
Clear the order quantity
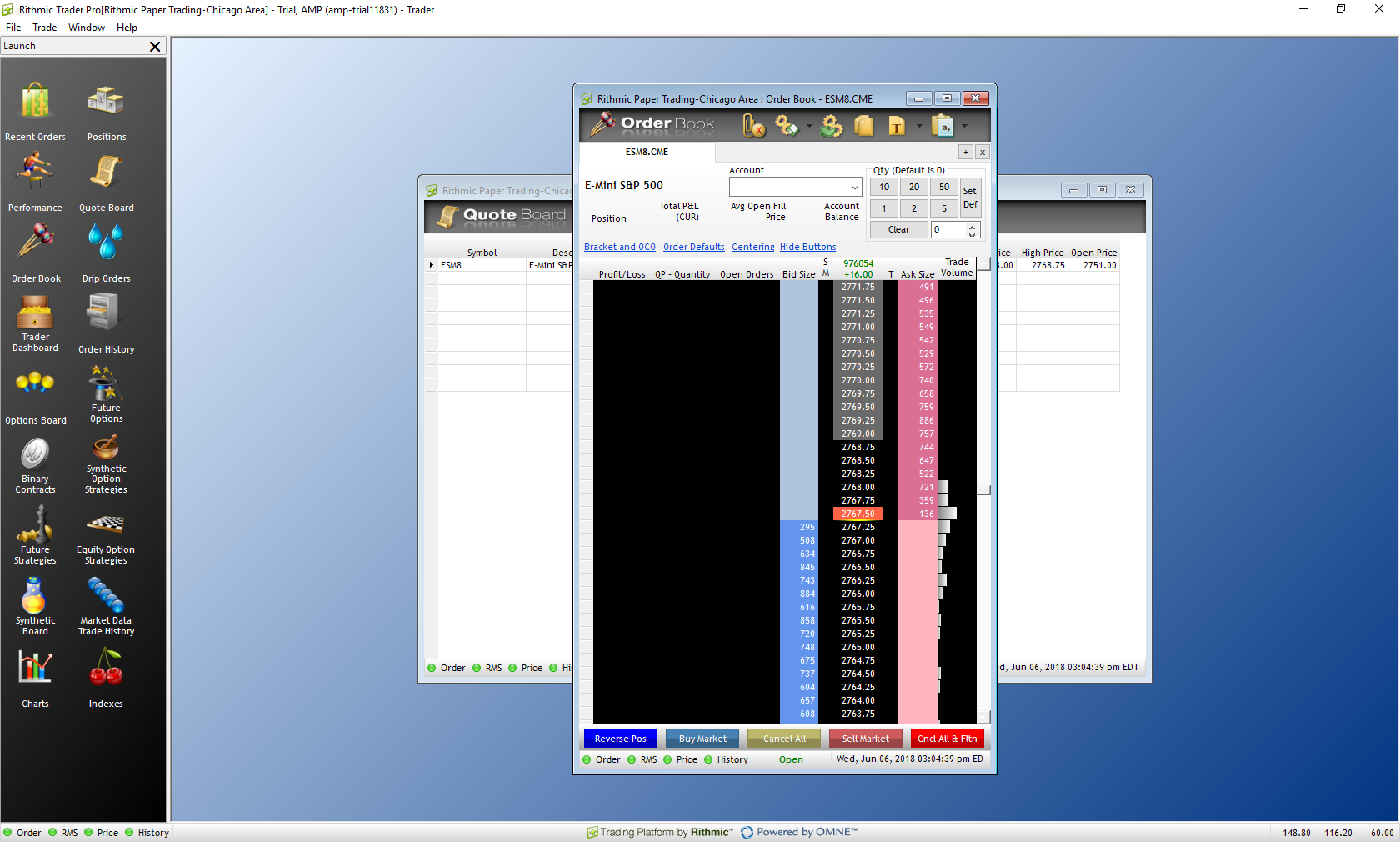pyautogui.click(x=899, y=229)
